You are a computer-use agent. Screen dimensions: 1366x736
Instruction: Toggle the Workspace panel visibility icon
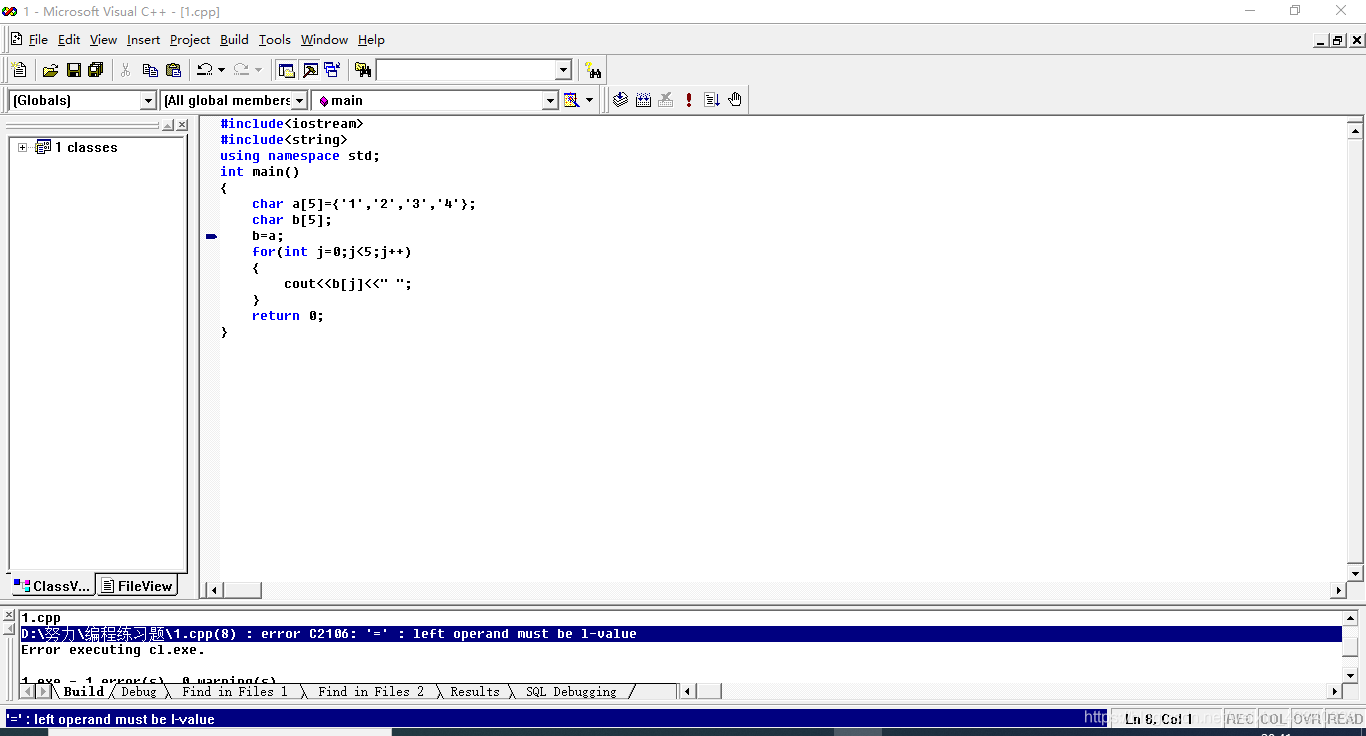[x=284, y=69]
